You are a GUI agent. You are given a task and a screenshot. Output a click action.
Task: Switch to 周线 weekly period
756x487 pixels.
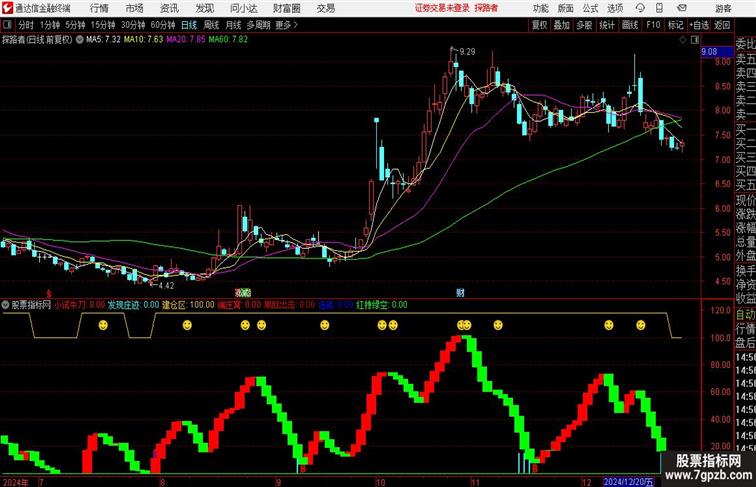tap(211, 25)
